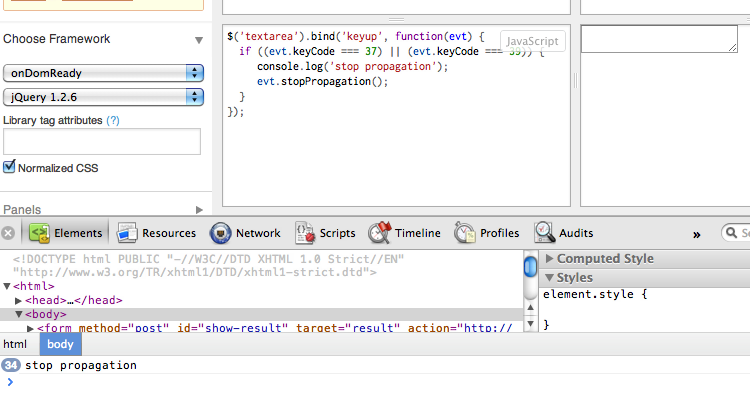The height and width of the screenshot is (410, 750).
Task: Open the Profiles panel
Action: click(486, 233)
